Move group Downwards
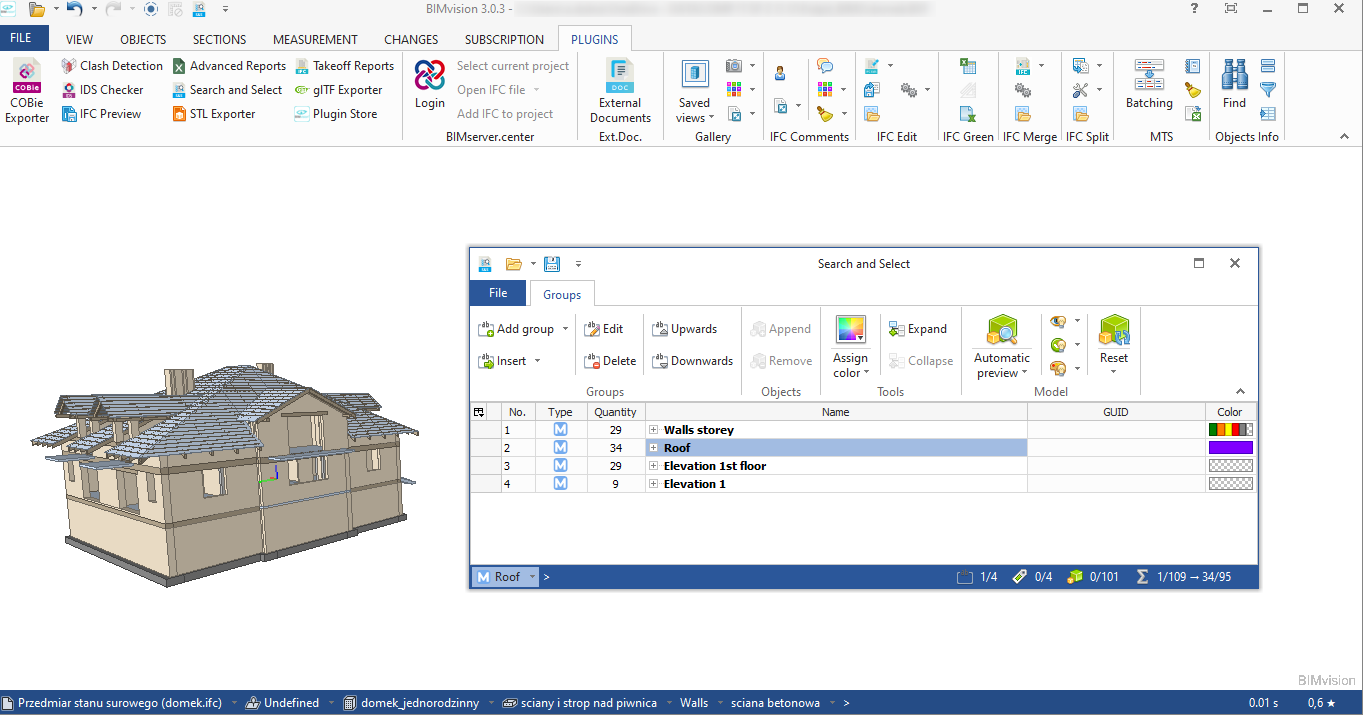 click(692, 361)
